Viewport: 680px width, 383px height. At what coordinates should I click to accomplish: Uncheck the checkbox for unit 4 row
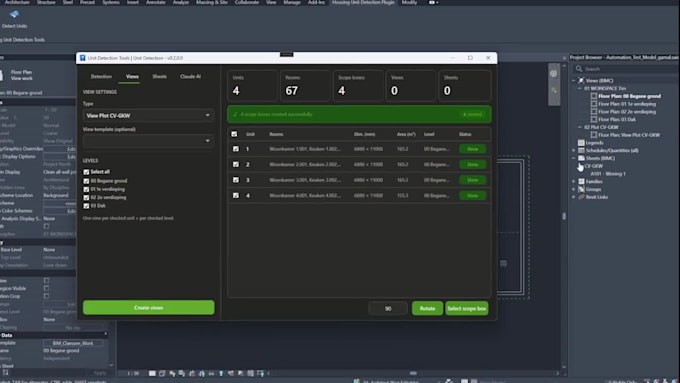click(x=235, y=195)
